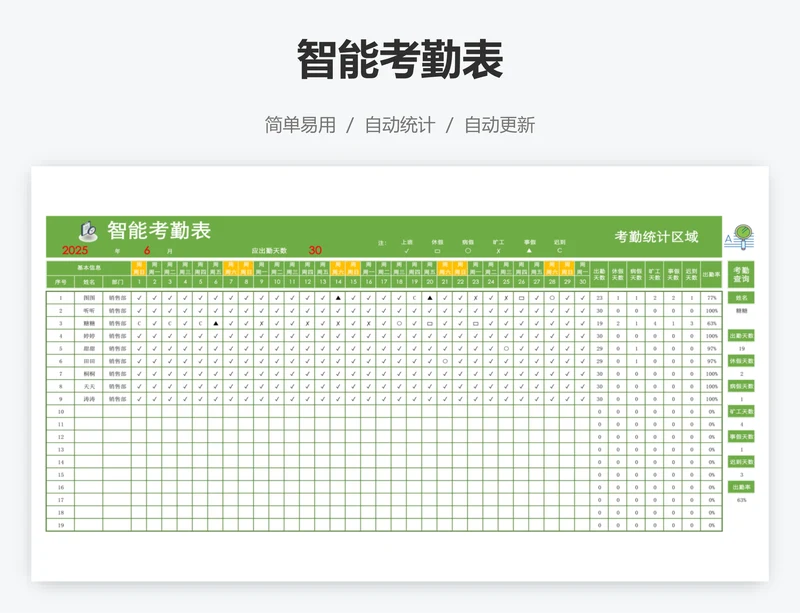Click the 休假 rectangle legend symbol
Screen dimensions: 800x613
437,250
